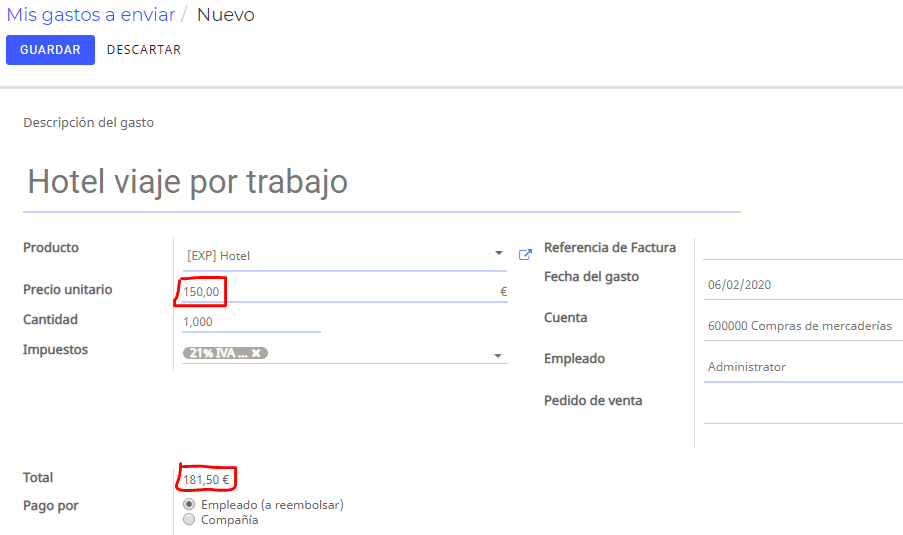Image resolution: width=903 pixels, height=535 pixels.
Task: Click the Referencia de Factura input field
Action: point(803,249)
